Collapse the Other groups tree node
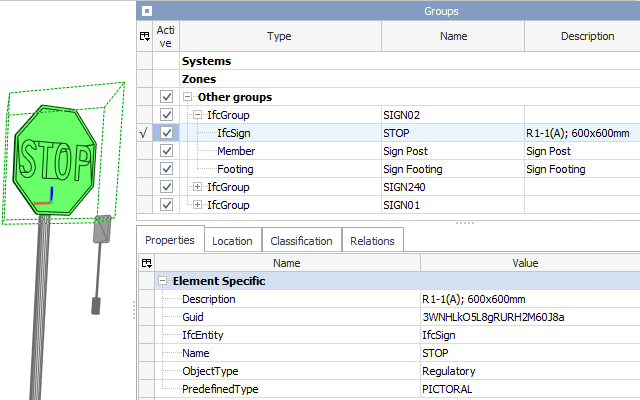 coord(188,97)
